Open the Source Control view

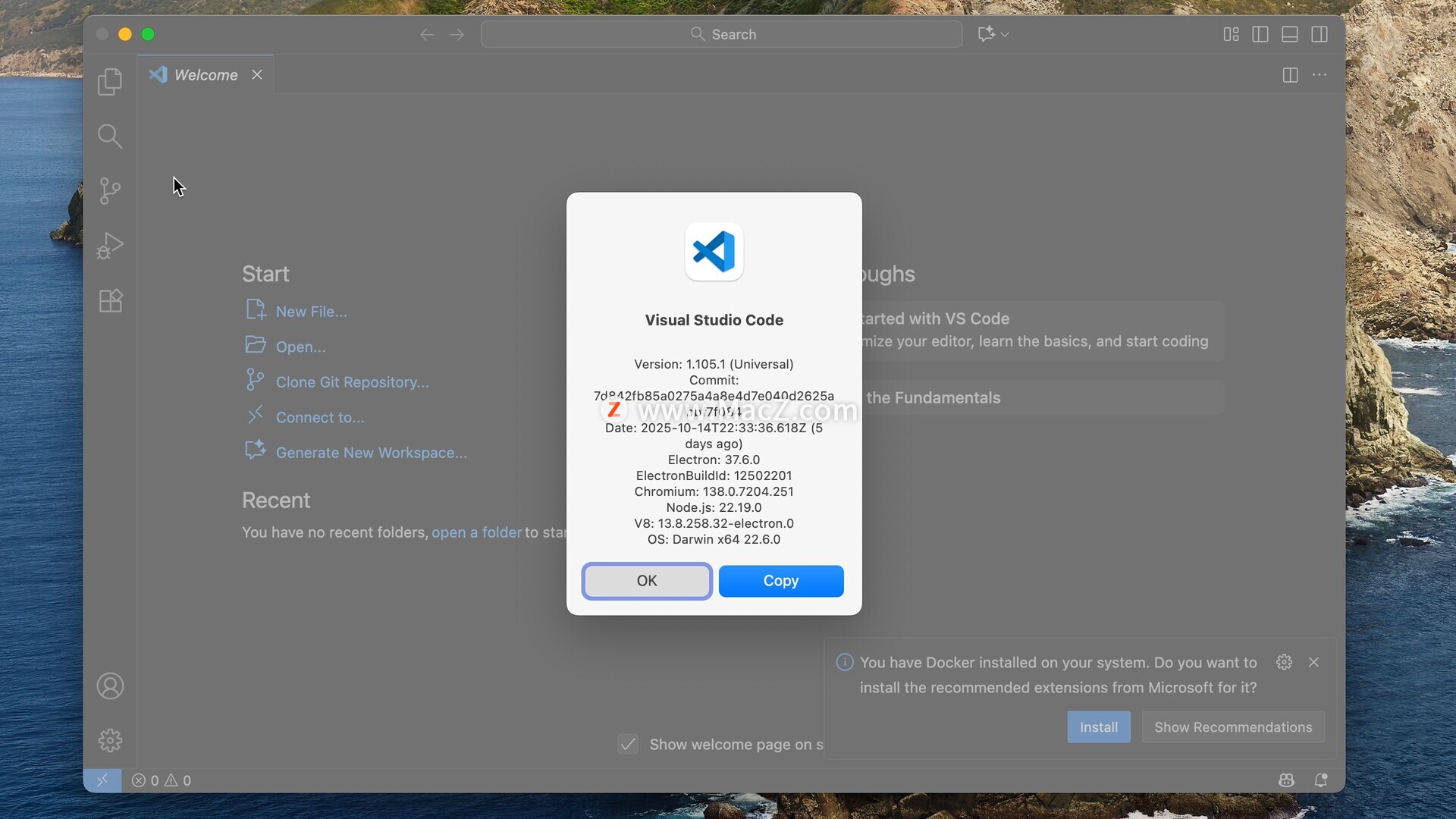click(x=110, y=191)
